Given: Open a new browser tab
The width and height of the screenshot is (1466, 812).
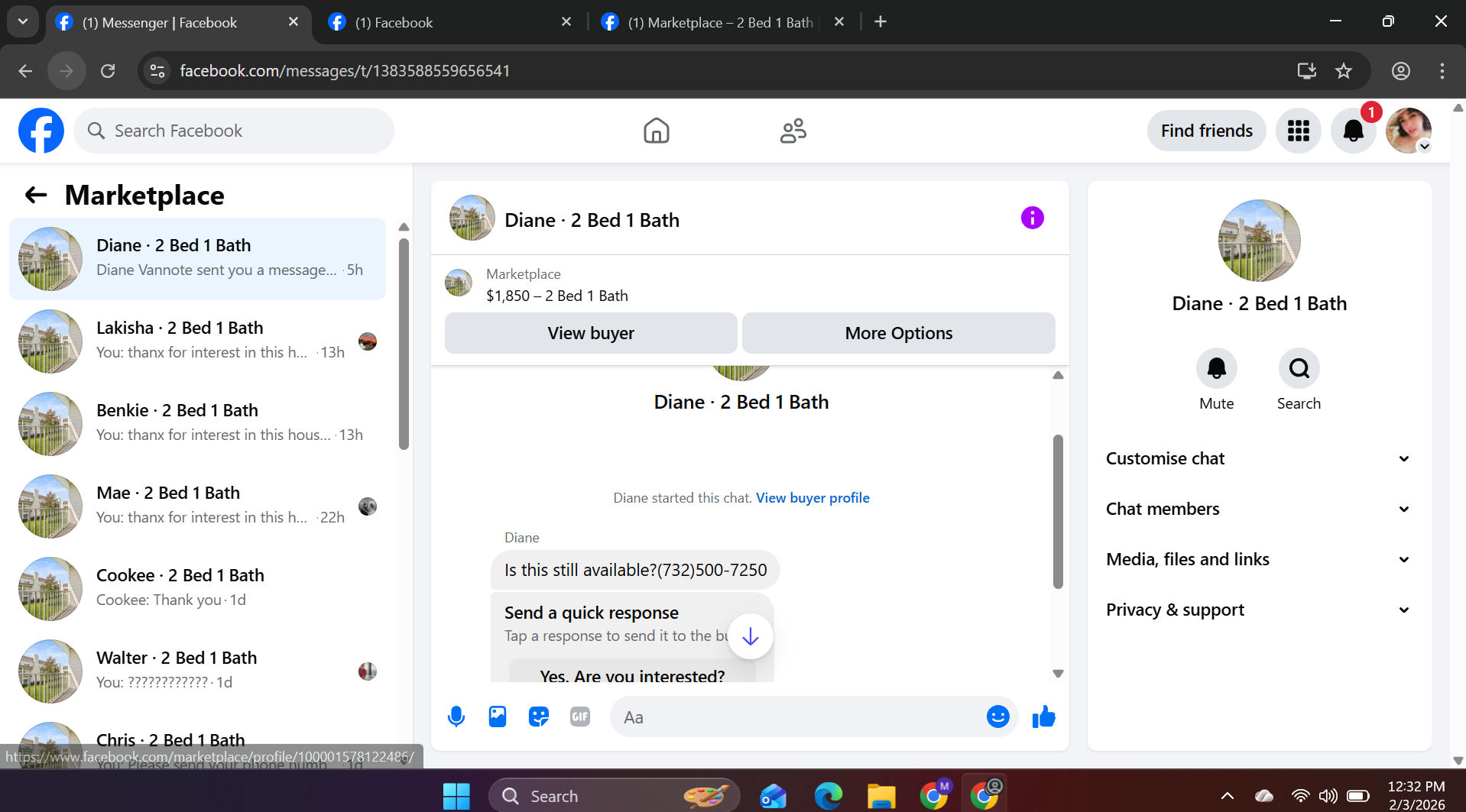Looking at the screenshot, I should (x=881, y=22).
